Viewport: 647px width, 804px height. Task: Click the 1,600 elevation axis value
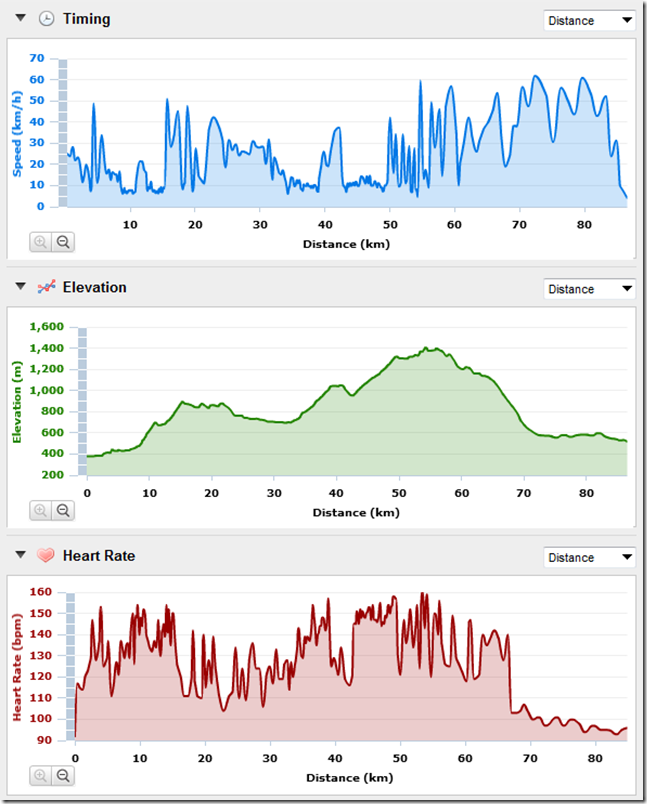(47, 327)
